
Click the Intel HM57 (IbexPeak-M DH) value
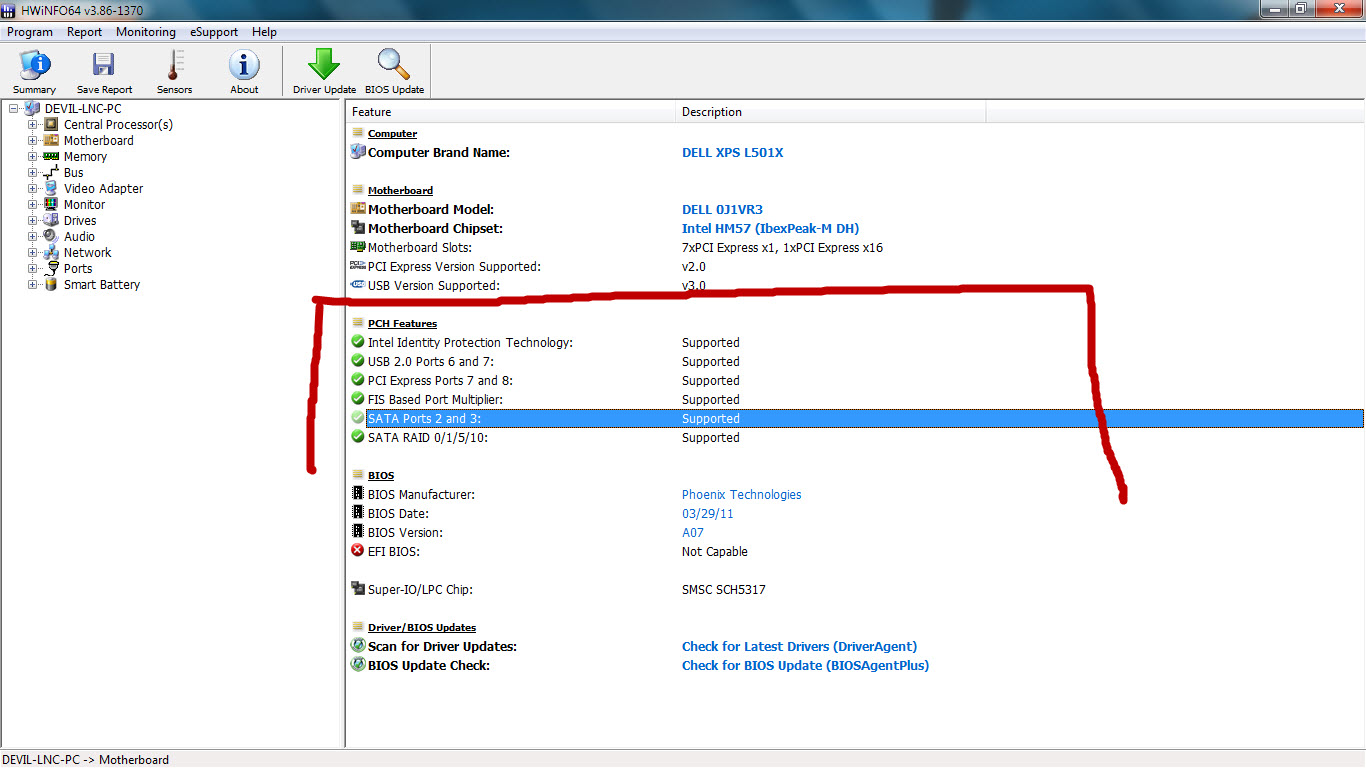tap(770, 228)
